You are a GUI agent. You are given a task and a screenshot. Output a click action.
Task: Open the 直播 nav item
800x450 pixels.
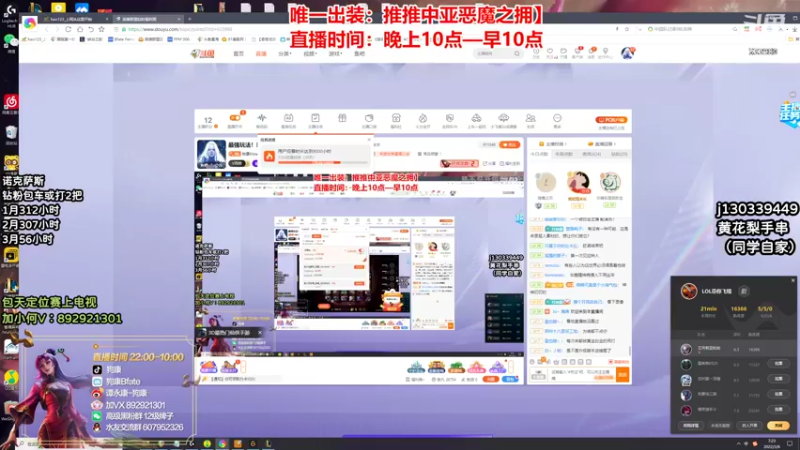[261, 54]
